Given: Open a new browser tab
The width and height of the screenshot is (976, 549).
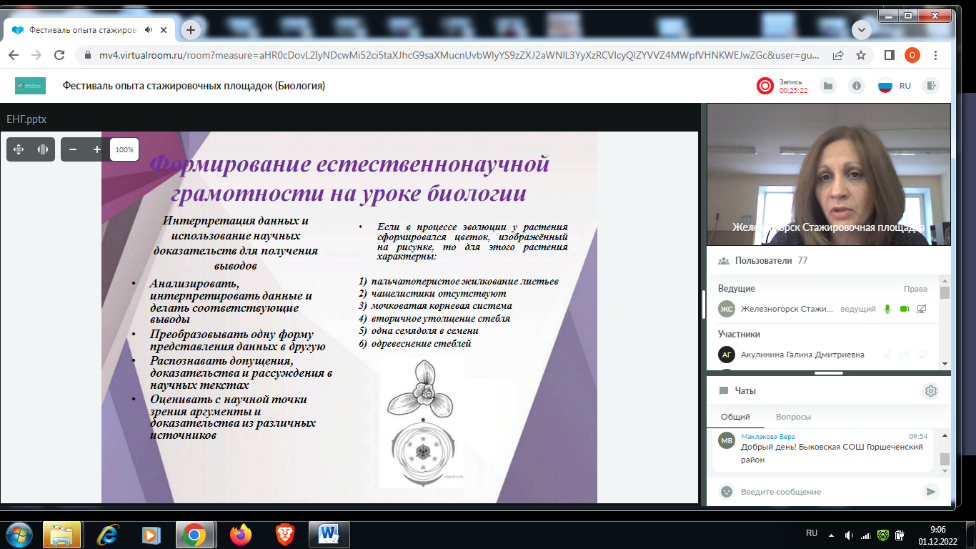Looking at the screenshot, I should coord(190,29).
